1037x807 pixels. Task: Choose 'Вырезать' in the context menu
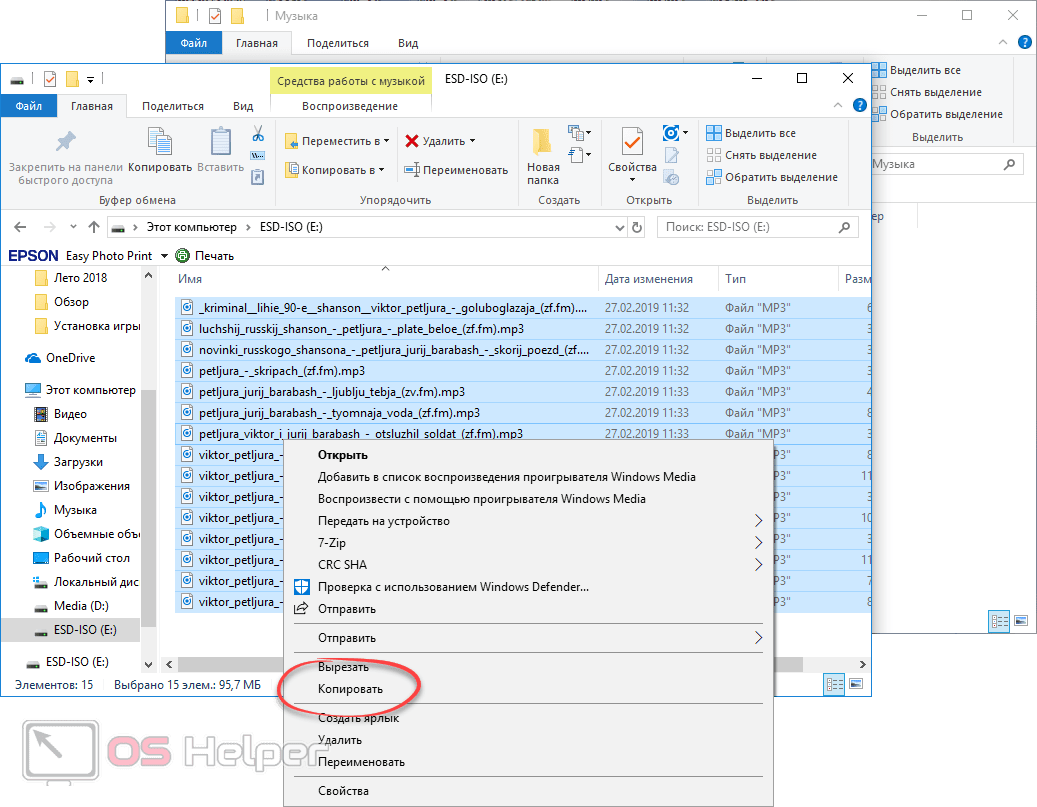point(343,667)
